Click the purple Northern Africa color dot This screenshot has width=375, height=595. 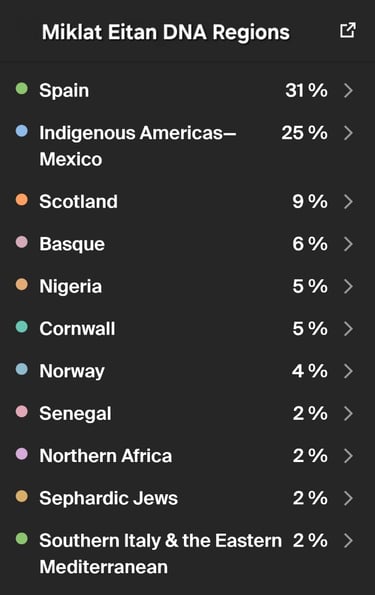pyautogui.click(x=22, y=454)
